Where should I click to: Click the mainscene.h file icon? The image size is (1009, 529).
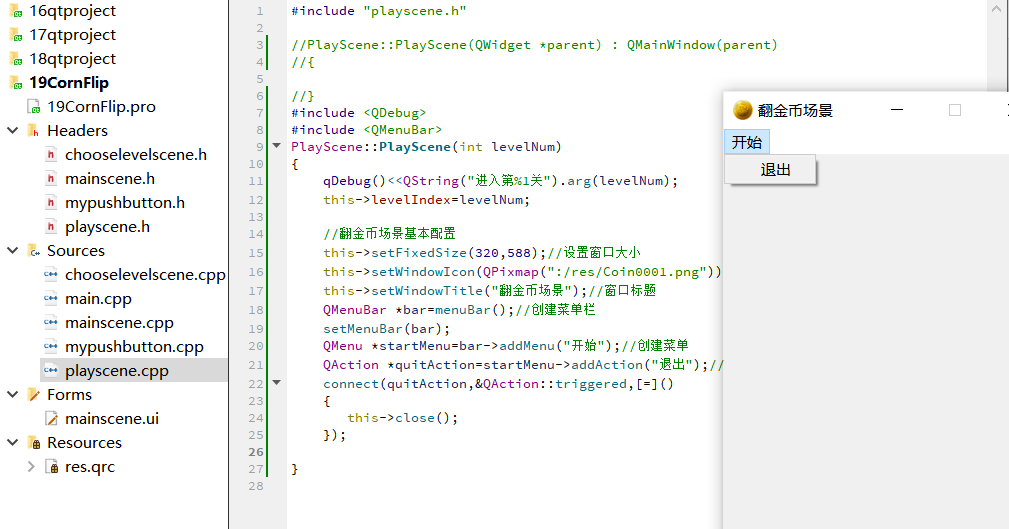pos(51,179)
